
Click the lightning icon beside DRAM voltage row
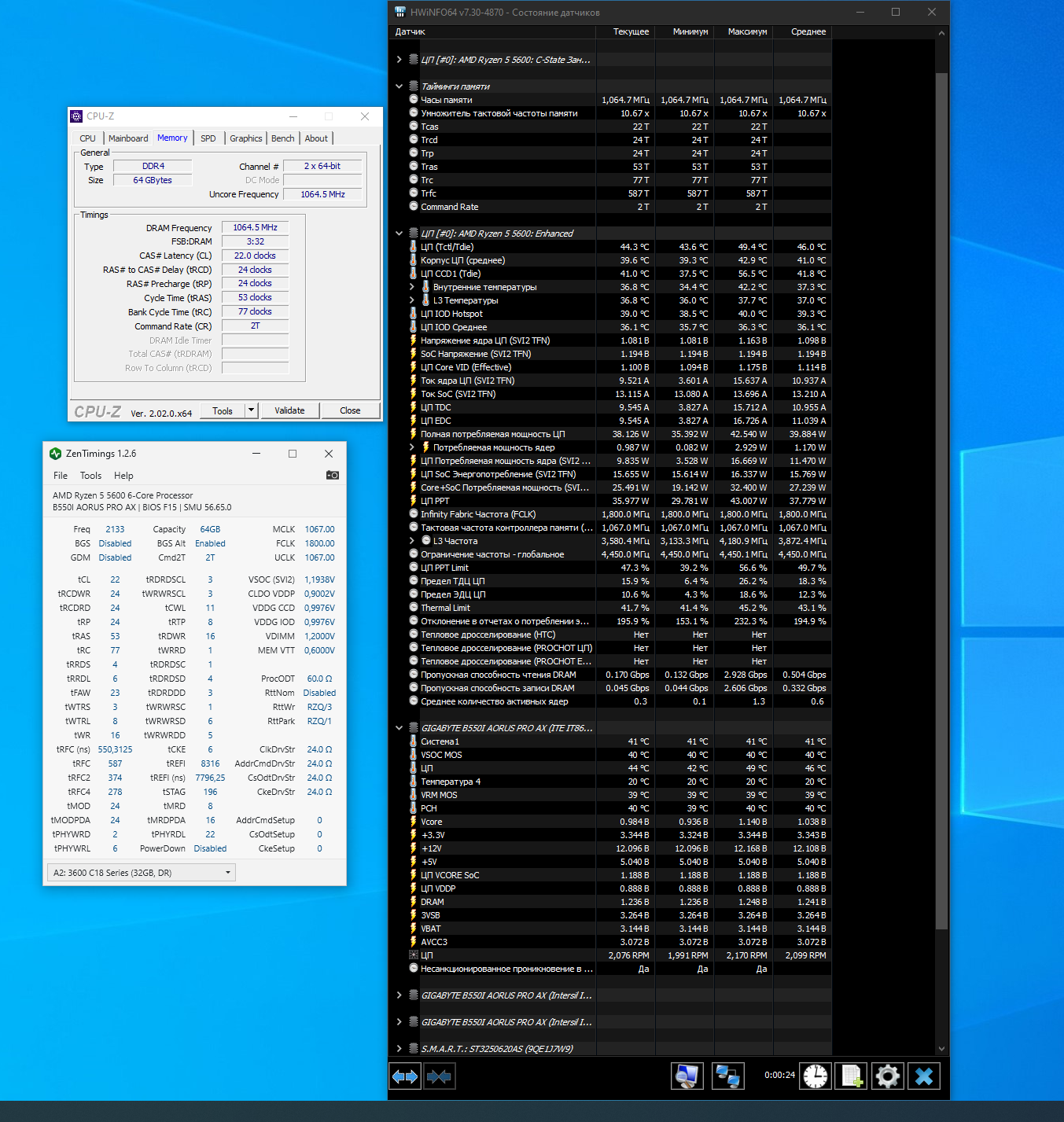[x=414, y=902]
